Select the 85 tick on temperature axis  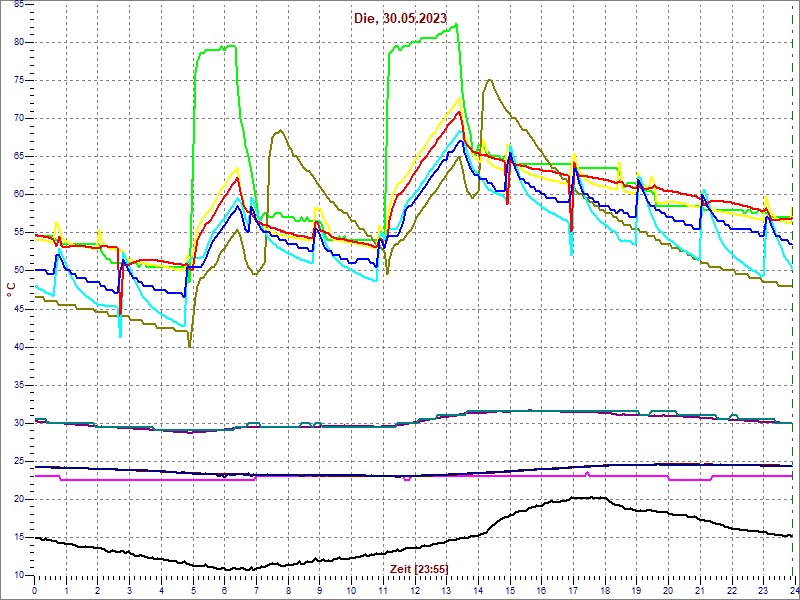(x=17, y=5)
